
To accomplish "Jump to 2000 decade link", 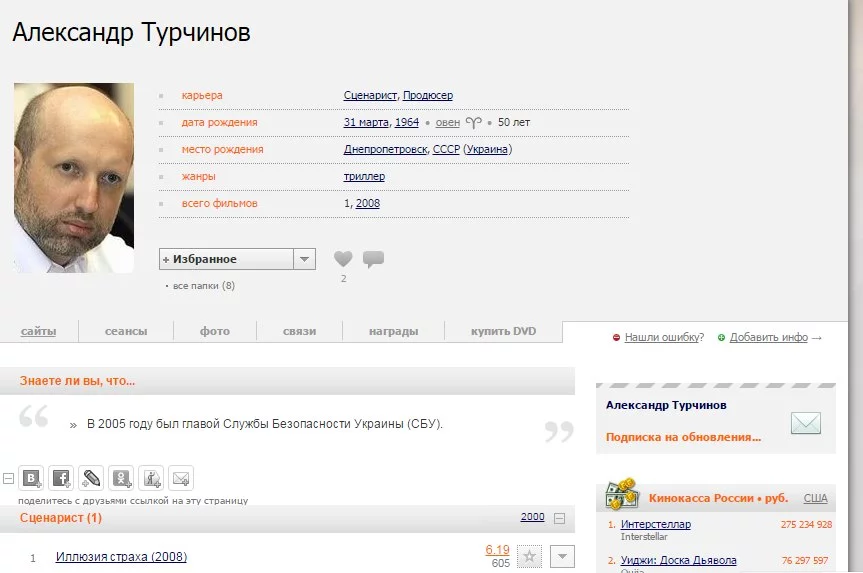I will click(532, 516).
